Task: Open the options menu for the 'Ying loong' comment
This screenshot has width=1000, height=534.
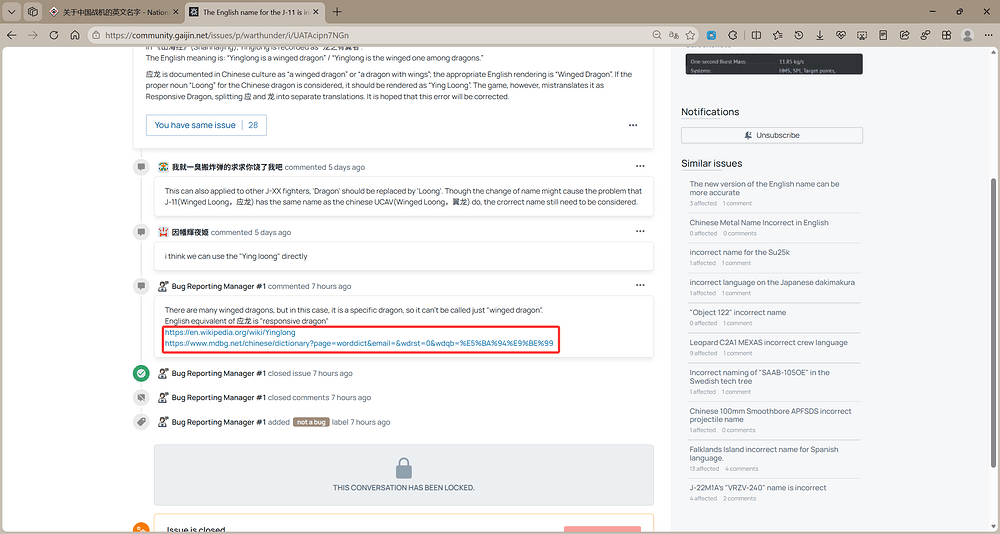Action: (x=640, y=232)
